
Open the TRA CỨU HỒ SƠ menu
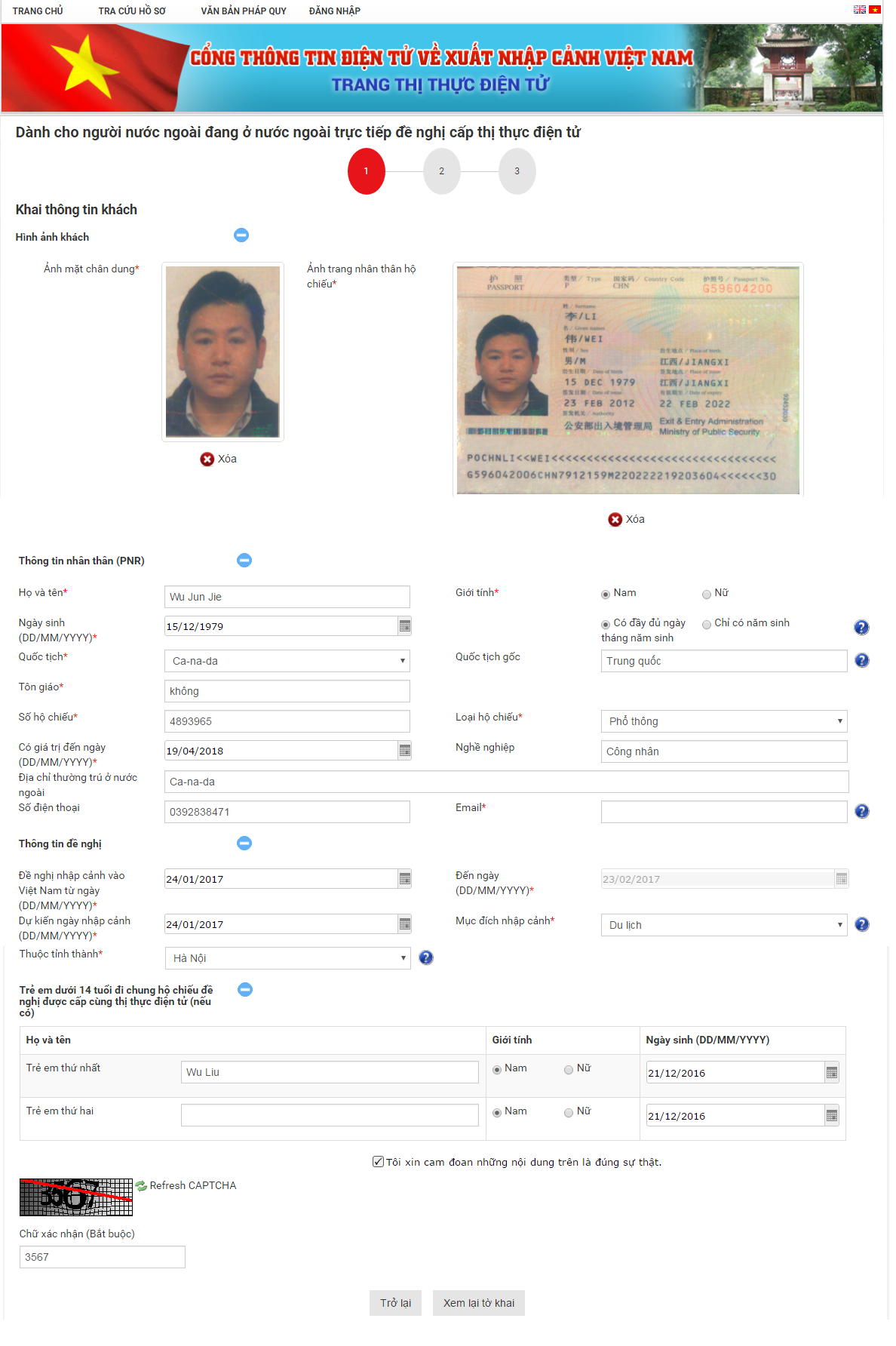pyautogui.click(x=132, y=11)
